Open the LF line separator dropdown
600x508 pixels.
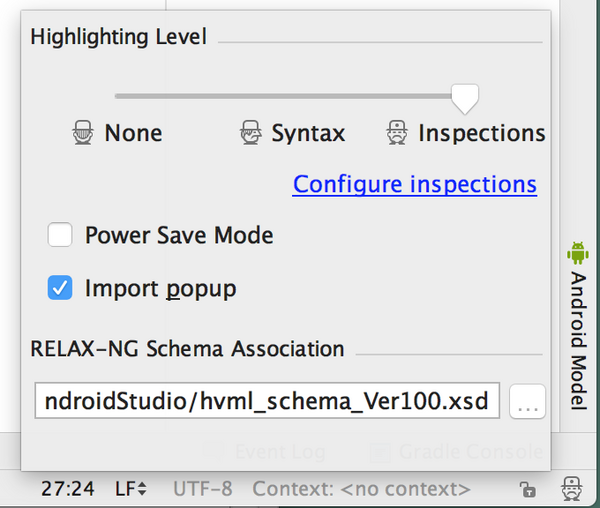(131, 489)
